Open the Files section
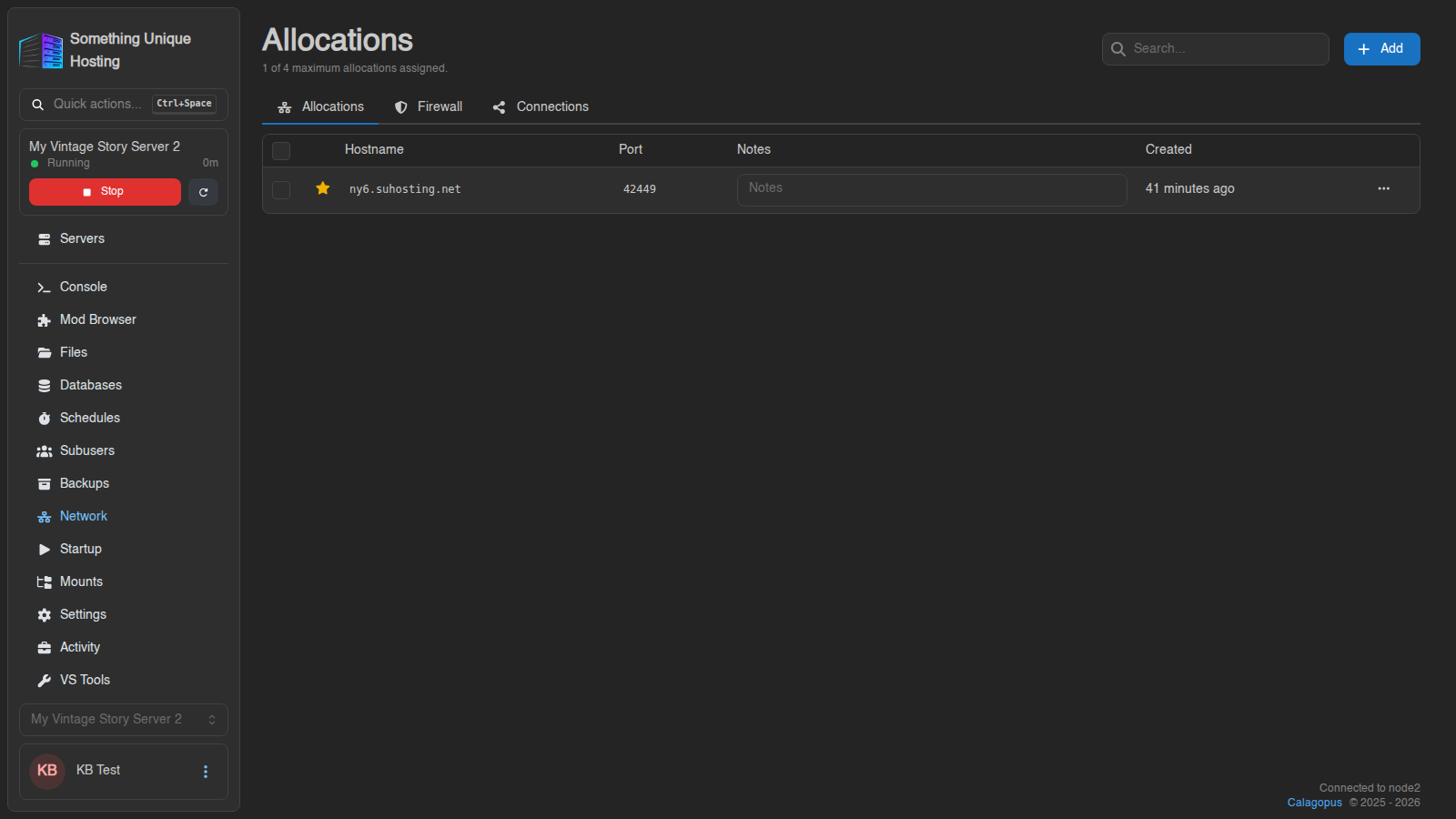The width and height of the screenshot is (1456, 819). pos(124,352)
